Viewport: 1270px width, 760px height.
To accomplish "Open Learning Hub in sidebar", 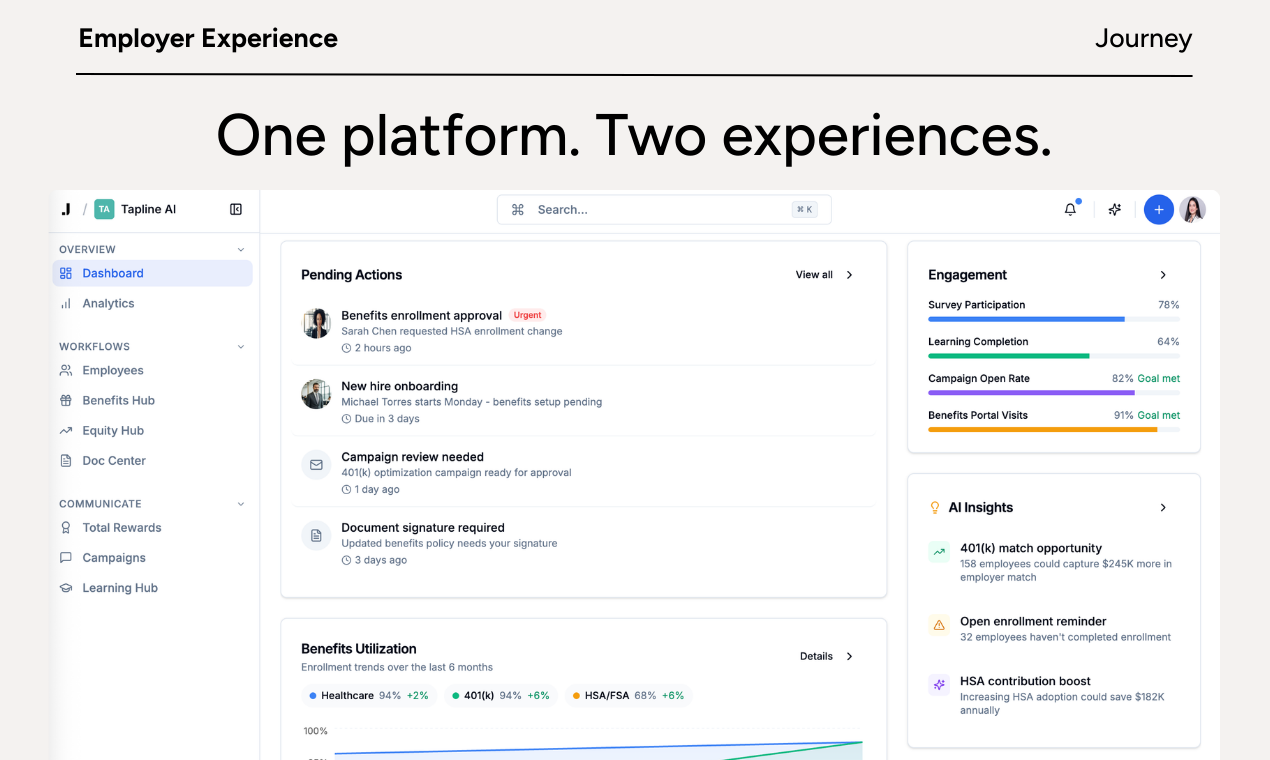I will click(x=152, y=587).
